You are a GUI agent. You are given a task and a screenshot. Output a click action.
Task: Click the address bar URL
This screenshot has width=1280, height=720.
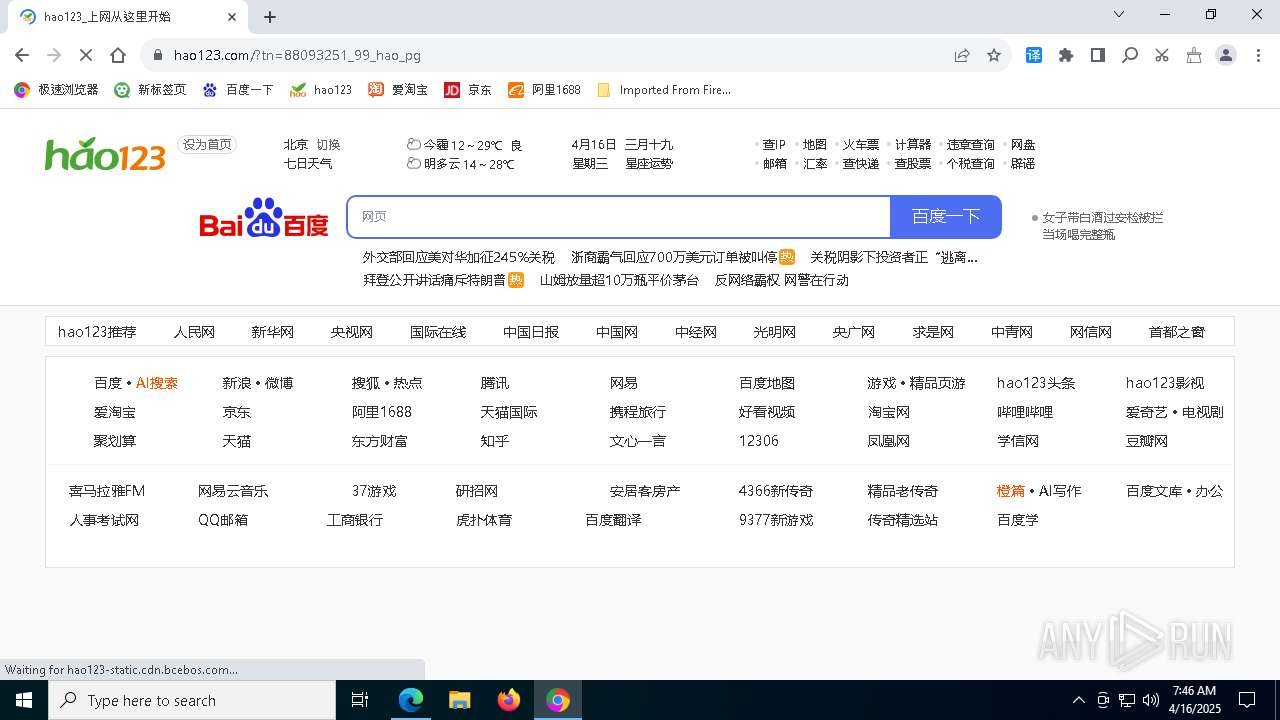pos(297,56)
